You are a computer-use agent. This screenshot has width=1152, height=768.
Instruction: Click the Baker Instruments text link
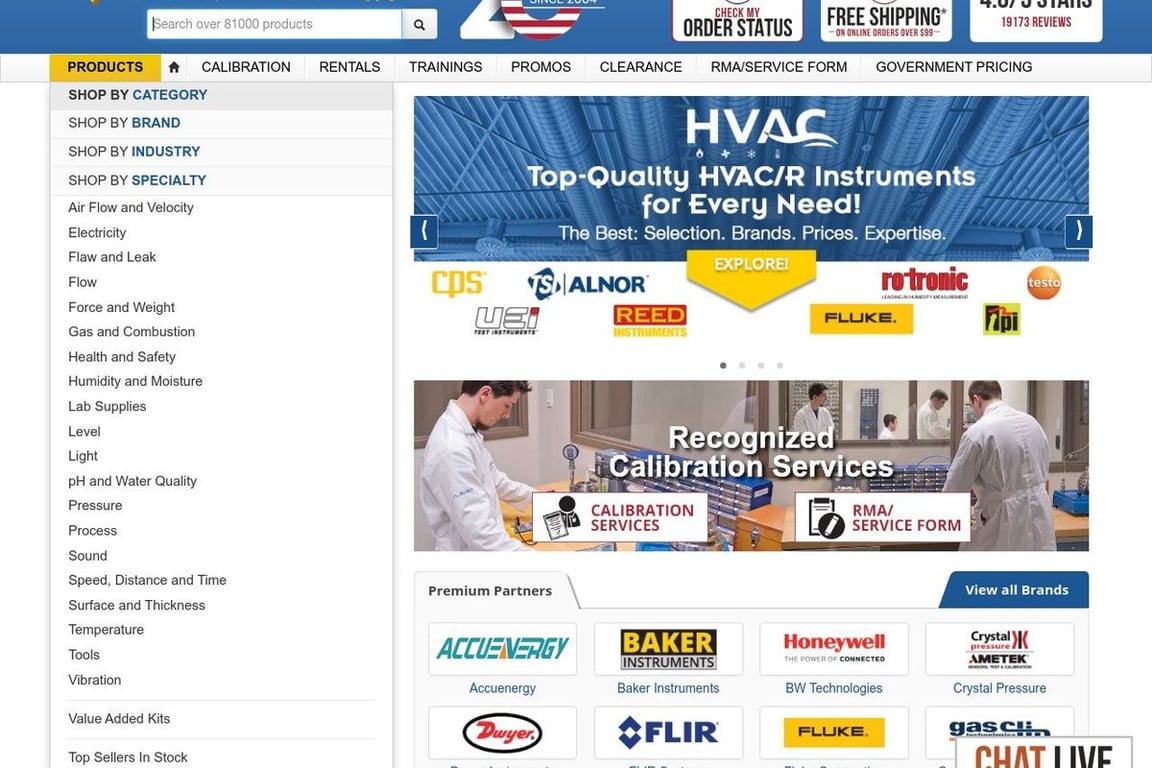(x=668, y=689)
